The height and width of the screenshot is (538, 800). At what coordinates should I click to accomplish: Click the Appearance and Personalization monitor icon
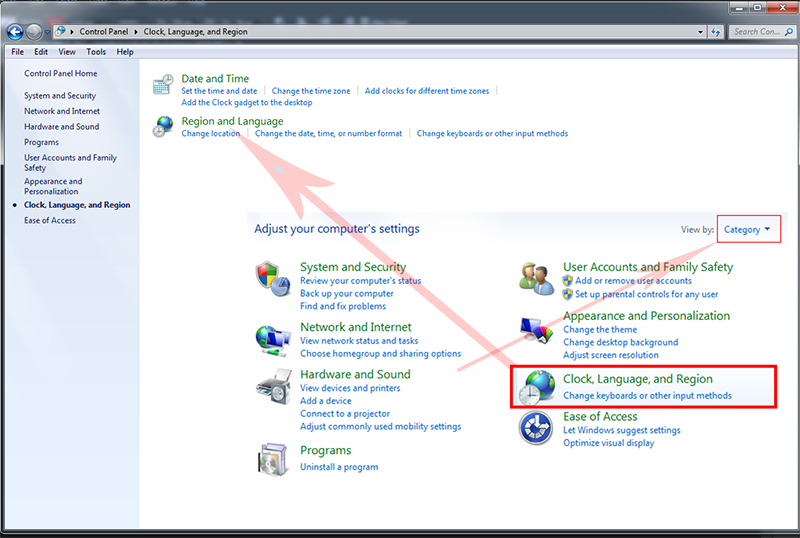(536, 330)
